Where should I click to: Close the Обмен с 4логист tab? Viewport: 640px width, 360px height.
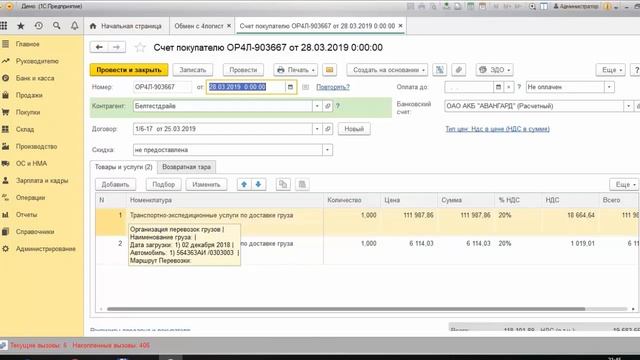click(229, 26)
